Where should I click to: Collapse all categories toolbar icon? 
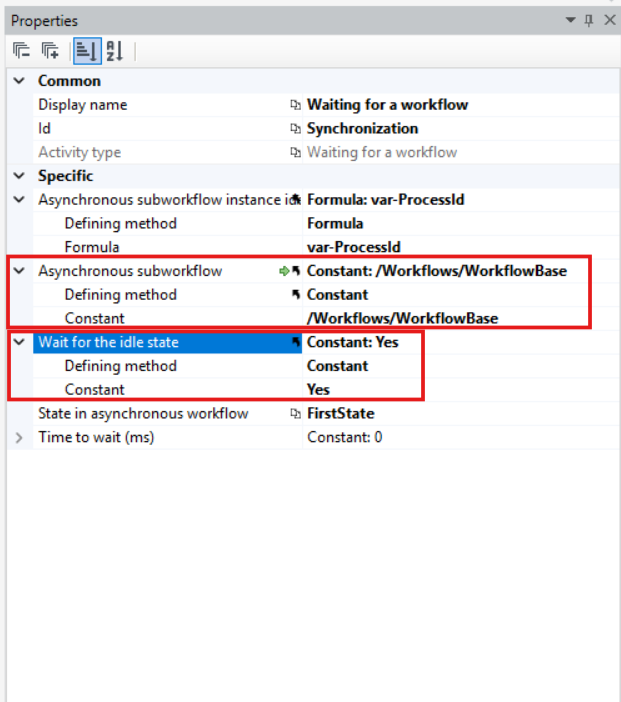(x=21, y=51)
